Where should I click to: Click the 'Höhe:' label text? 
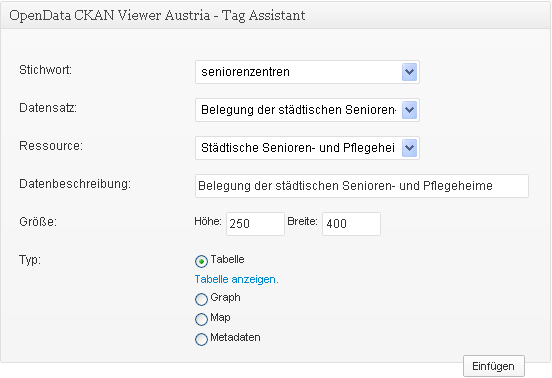tap(208, 221)
